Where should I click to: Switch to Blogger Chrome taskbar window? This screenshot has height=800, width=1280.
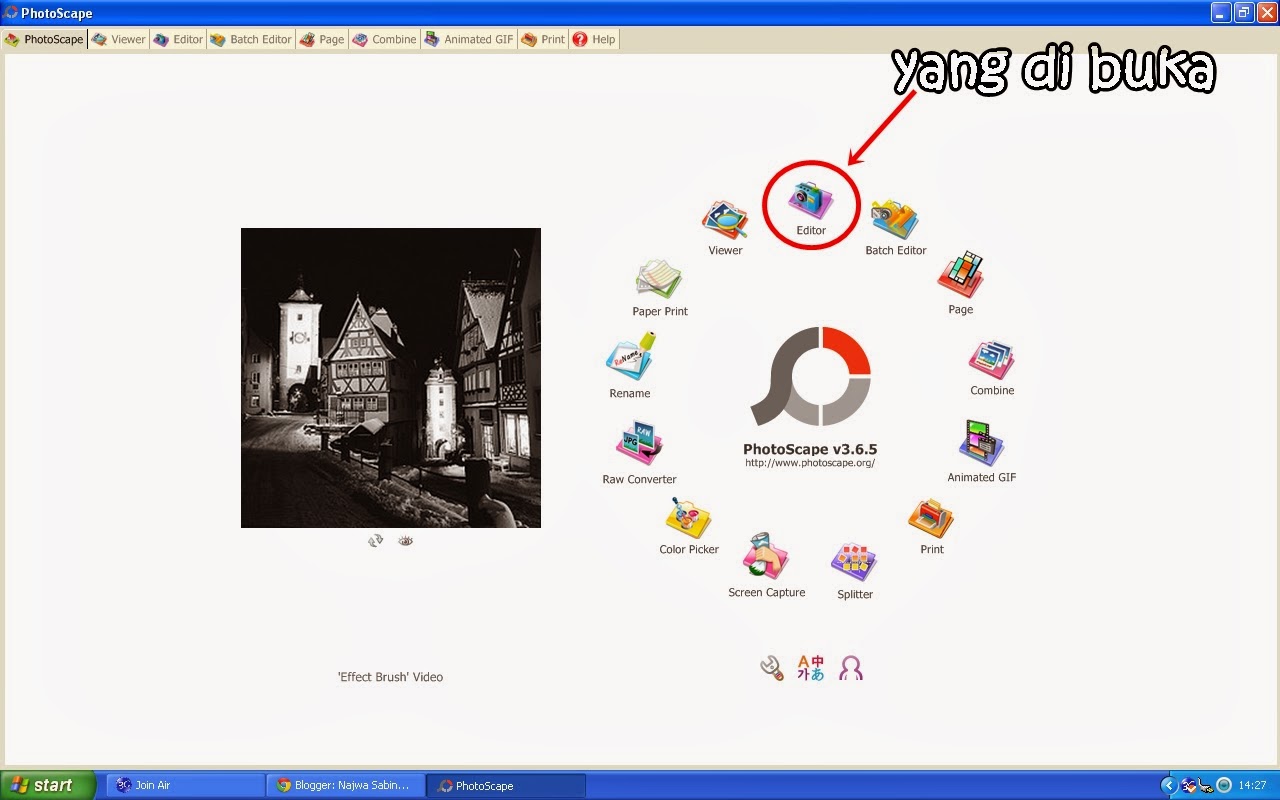(x=345, y=785)
